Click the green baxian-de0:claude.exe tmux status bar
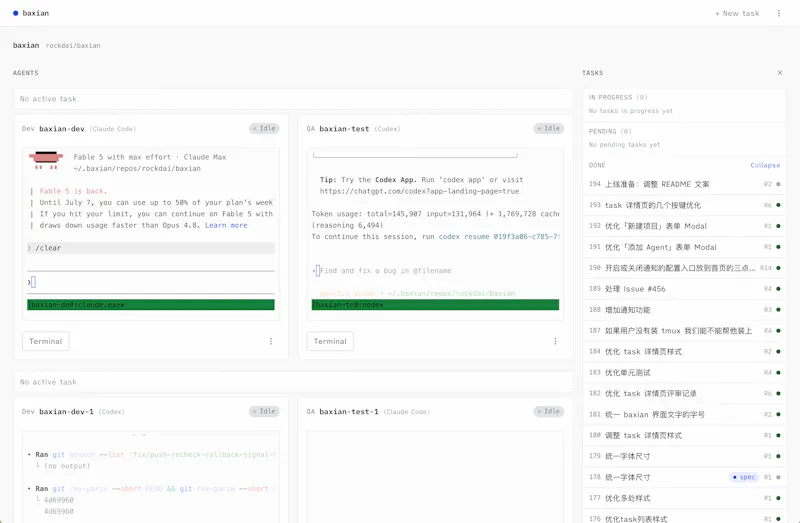The width and height of the screenshot is (800, 523). (x=151, y=305)
